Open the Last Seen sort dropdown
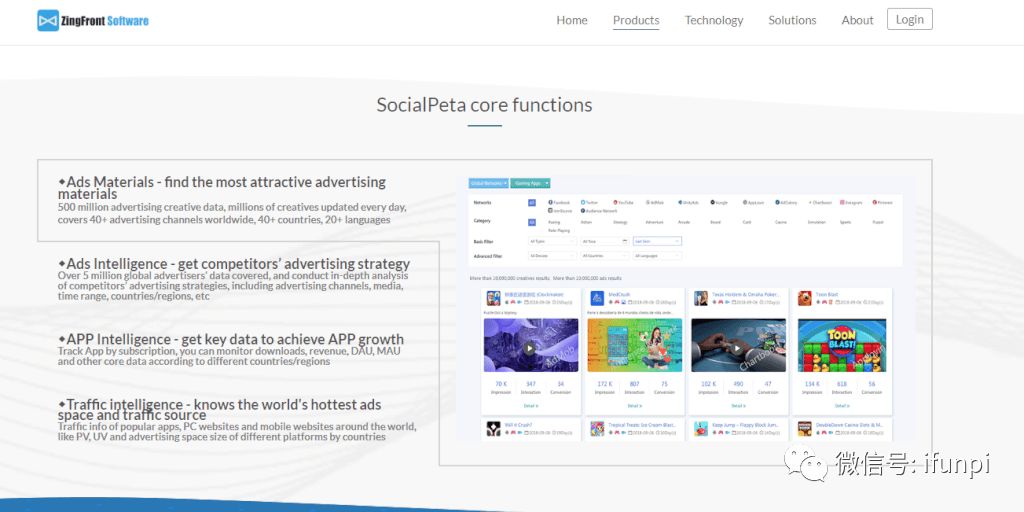 pyautogui.click(x=657, y=242)
